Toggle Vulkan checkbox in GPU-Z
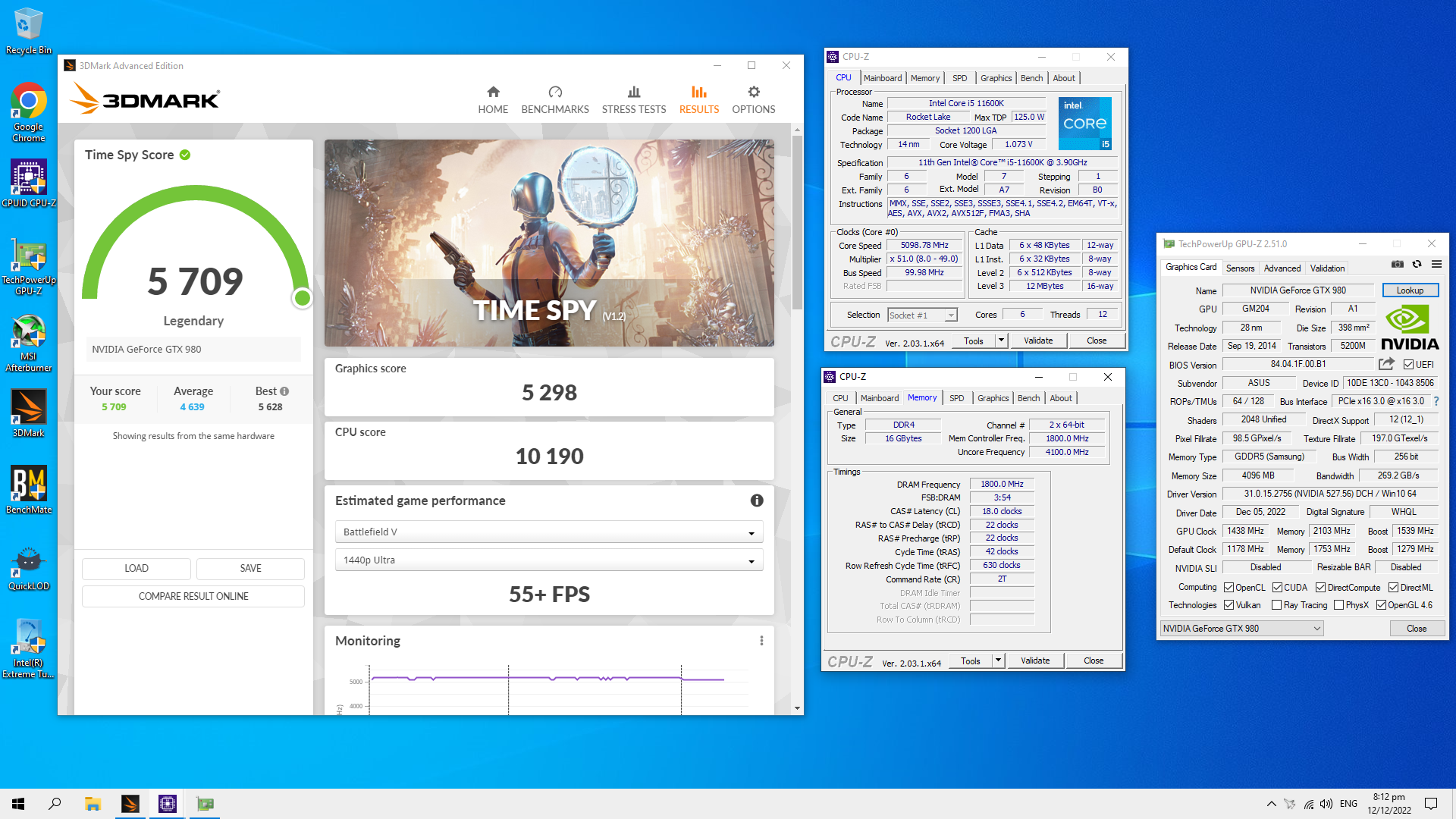 pos(1228,605)
